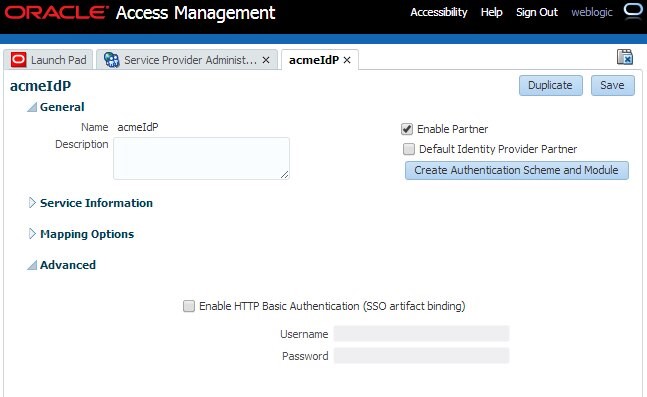The width and height of the screenshot is (647, 397).
Task: Close the acmeIdP tab
Action: (x=347, y=60)
